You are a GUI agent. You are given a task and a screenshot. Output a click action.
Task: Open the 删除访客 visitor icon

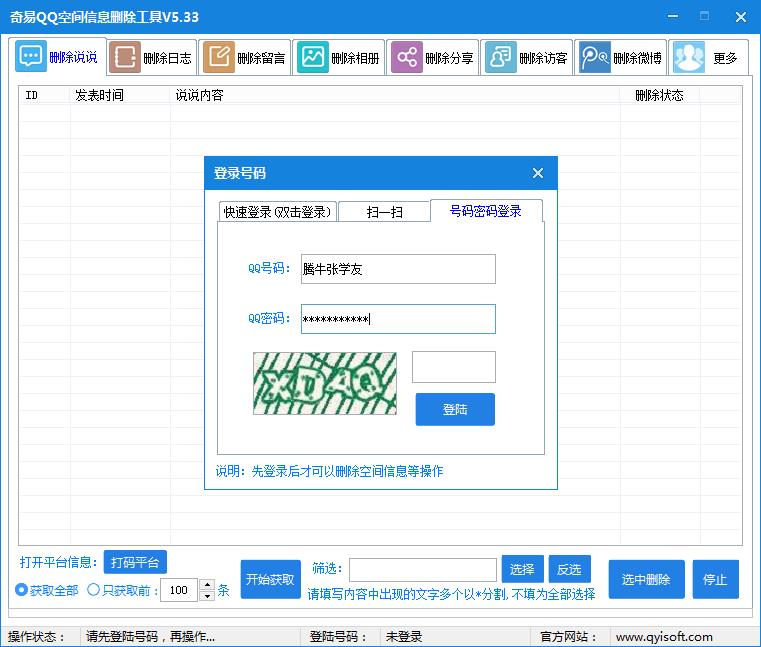point(500,58)
